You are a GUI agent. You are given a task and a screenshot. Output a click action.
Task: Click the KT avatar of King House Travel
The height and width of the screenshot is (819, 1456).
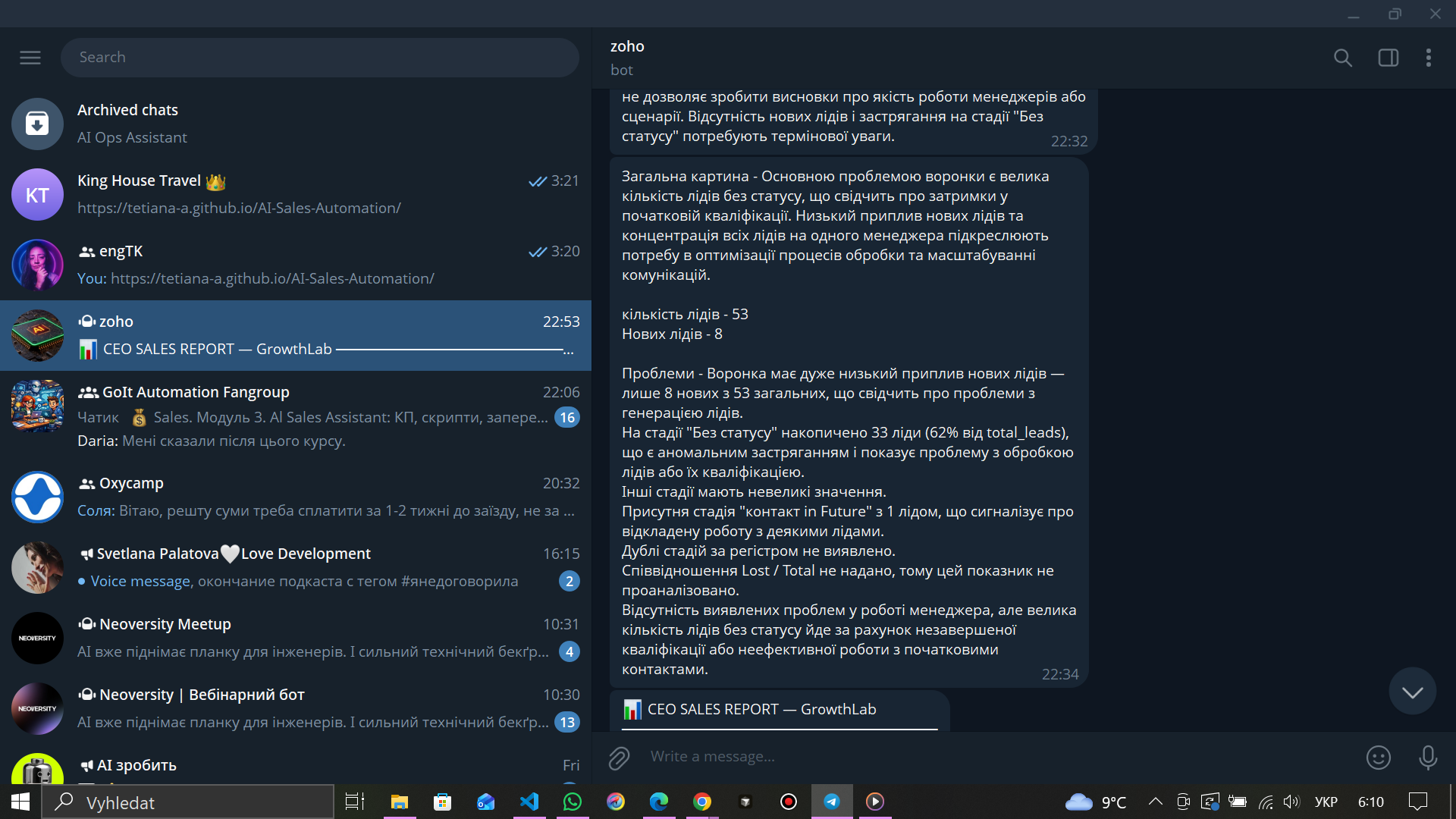pos(37,195)
